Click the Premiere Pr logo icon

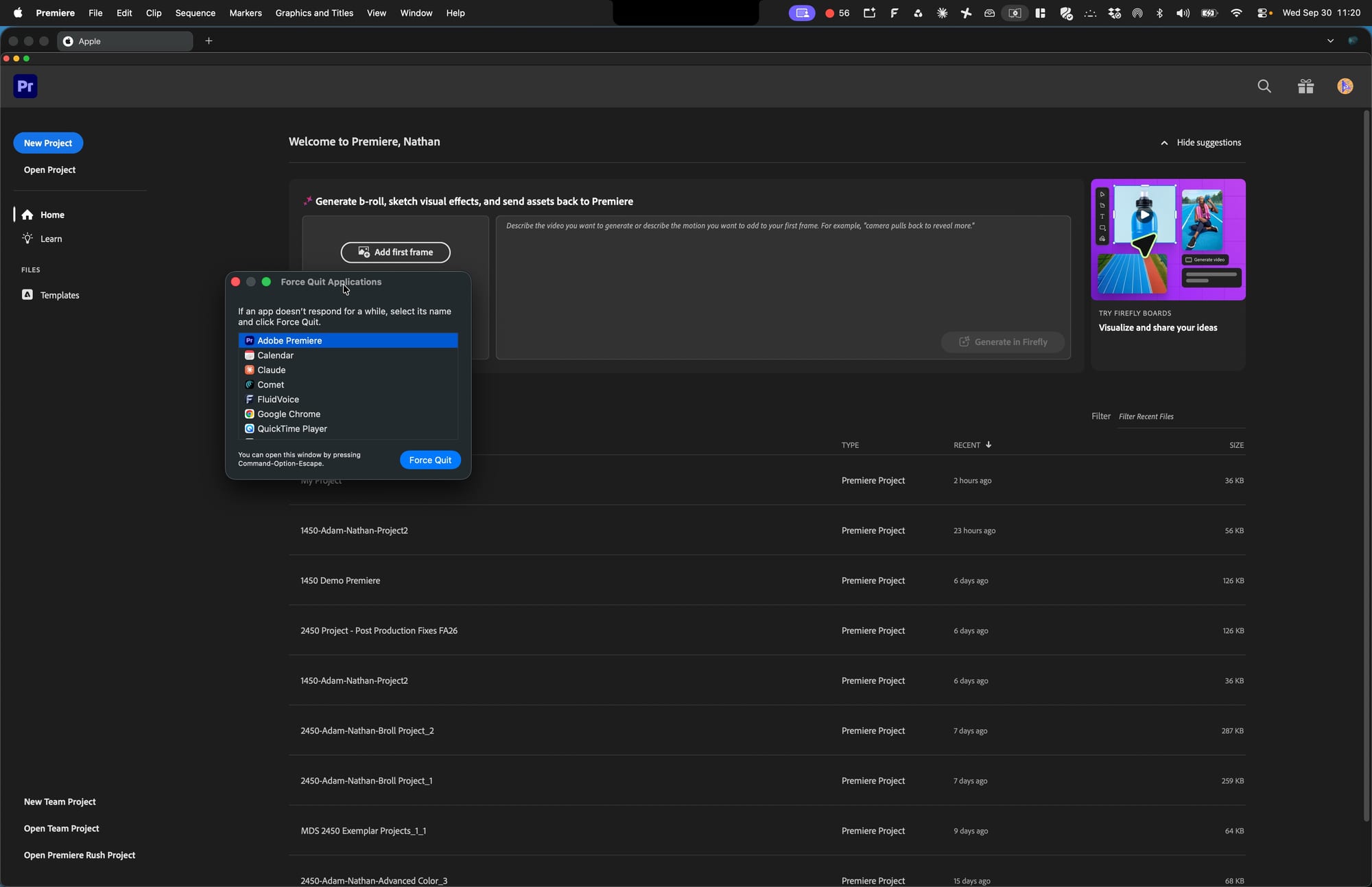[x=25, y=86]
